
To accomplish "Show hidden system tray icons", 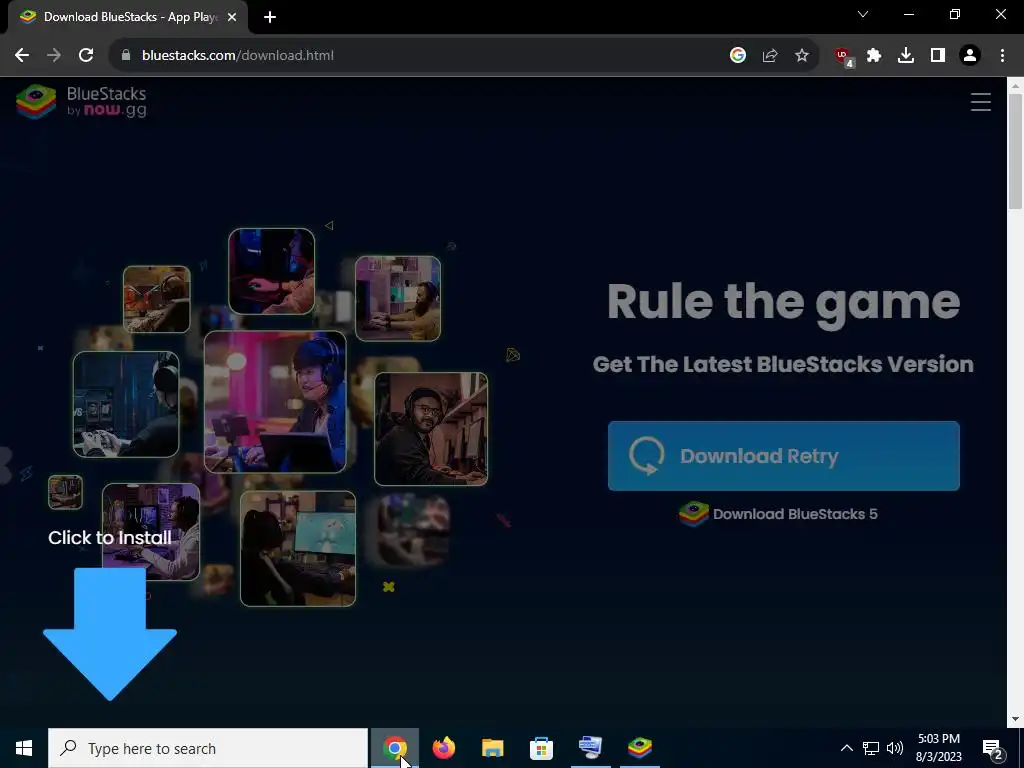I will coord(846,748).
